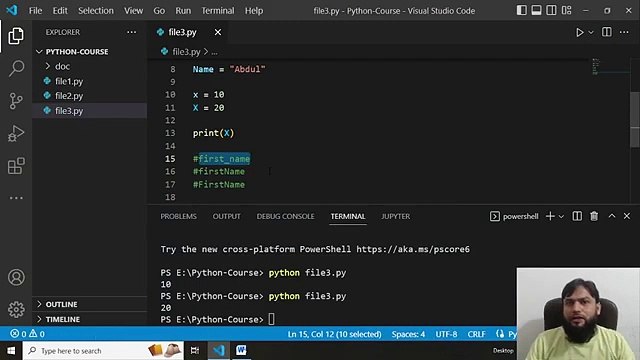Image resolution: width=640 pixels, height=360 pixels.
Task: Switch to the PROBLEMS tab
Action: coord(178,216)
